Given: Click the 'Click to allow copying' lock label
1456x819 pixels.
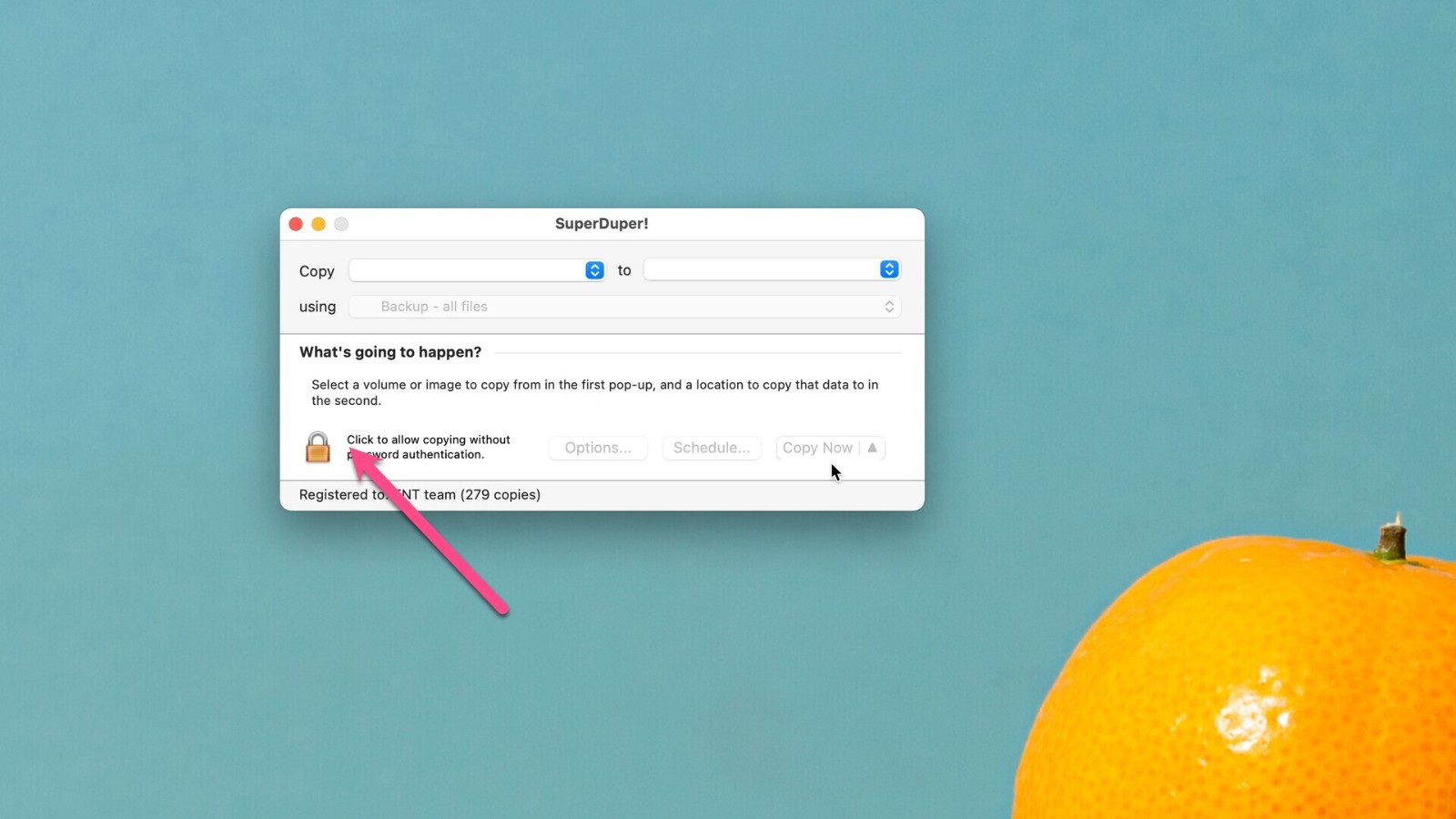Looking at the screenshot, I should tap(429, 447).
